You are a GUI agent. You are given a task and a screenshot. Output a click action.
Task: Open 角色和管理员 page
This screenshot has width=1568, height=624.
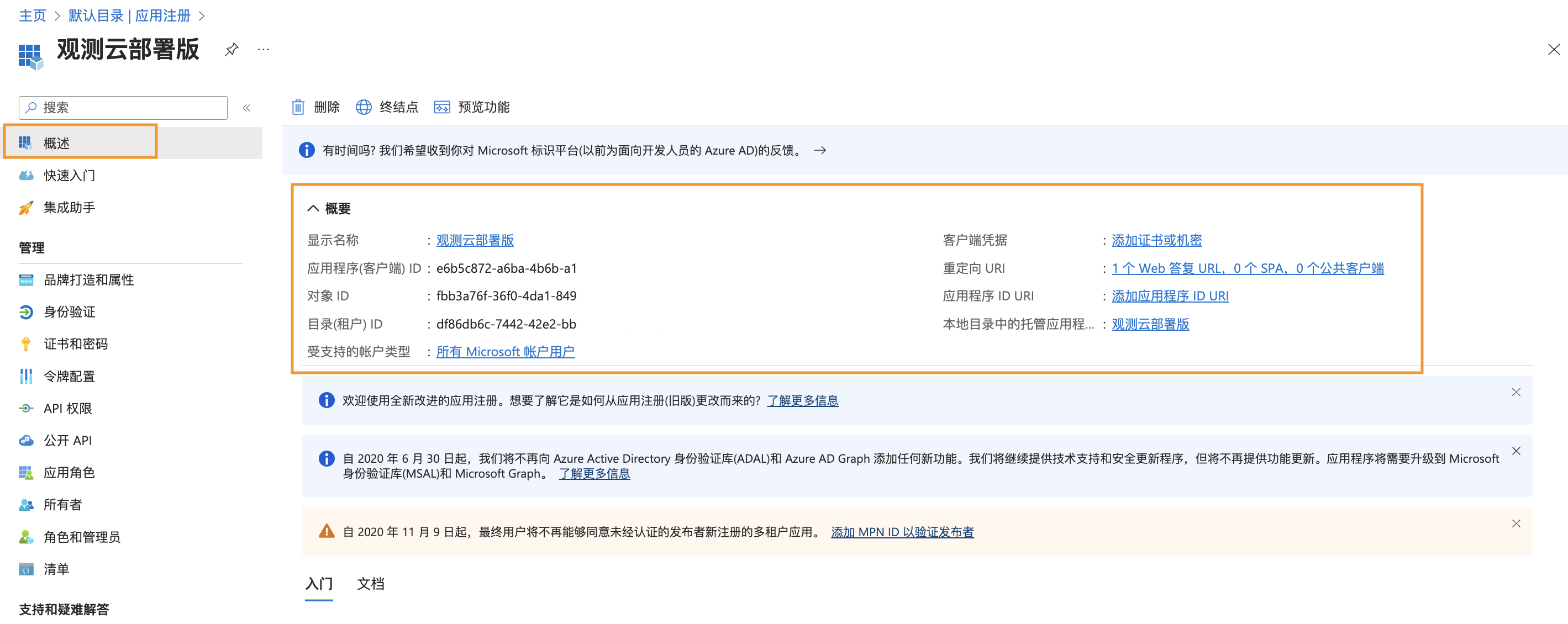(82, 537)
